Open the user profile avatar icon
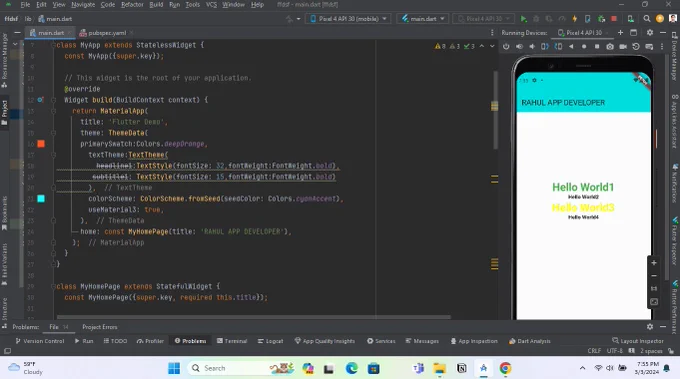 [x=673, y=19]
